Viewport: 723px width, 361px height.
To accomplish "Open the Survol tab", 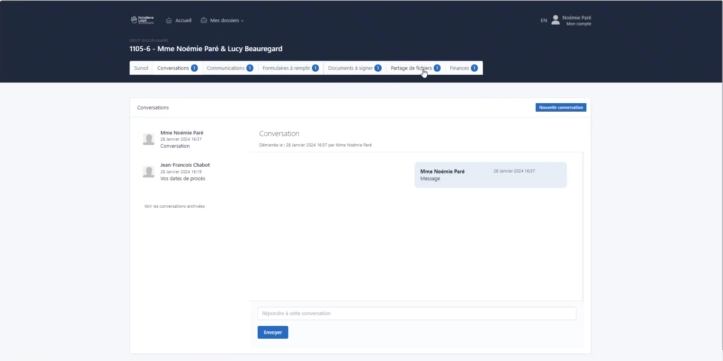I will pyautogui.click(x=141, y=68).
